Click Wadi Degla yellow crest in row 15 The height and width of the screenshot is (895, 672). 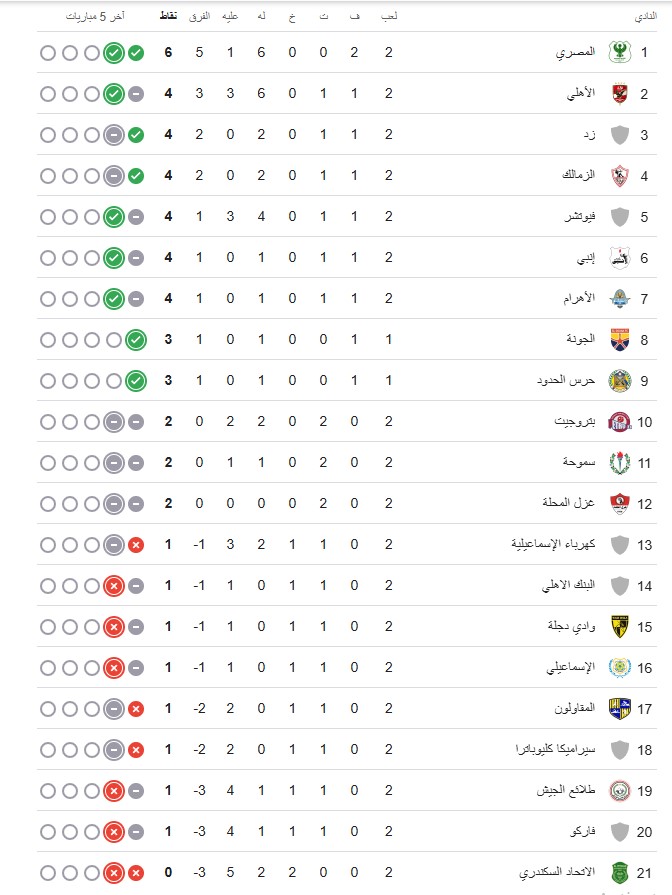tap(619, 627)
